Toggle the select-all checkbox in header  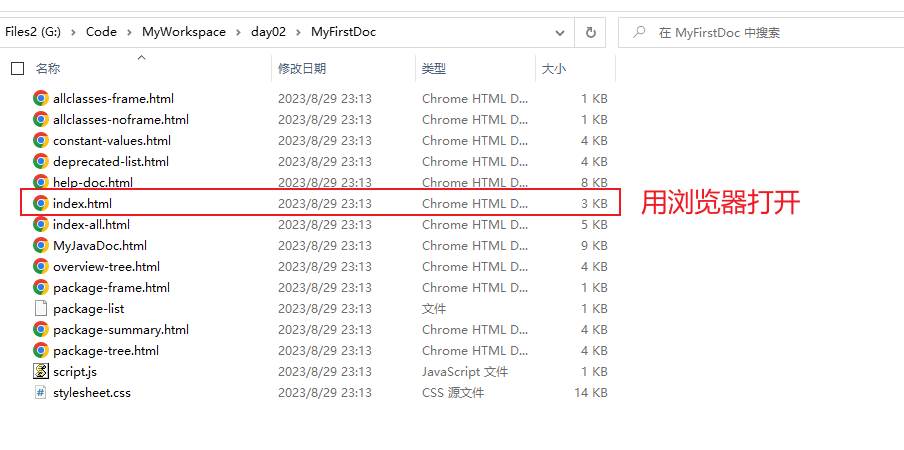17,69
